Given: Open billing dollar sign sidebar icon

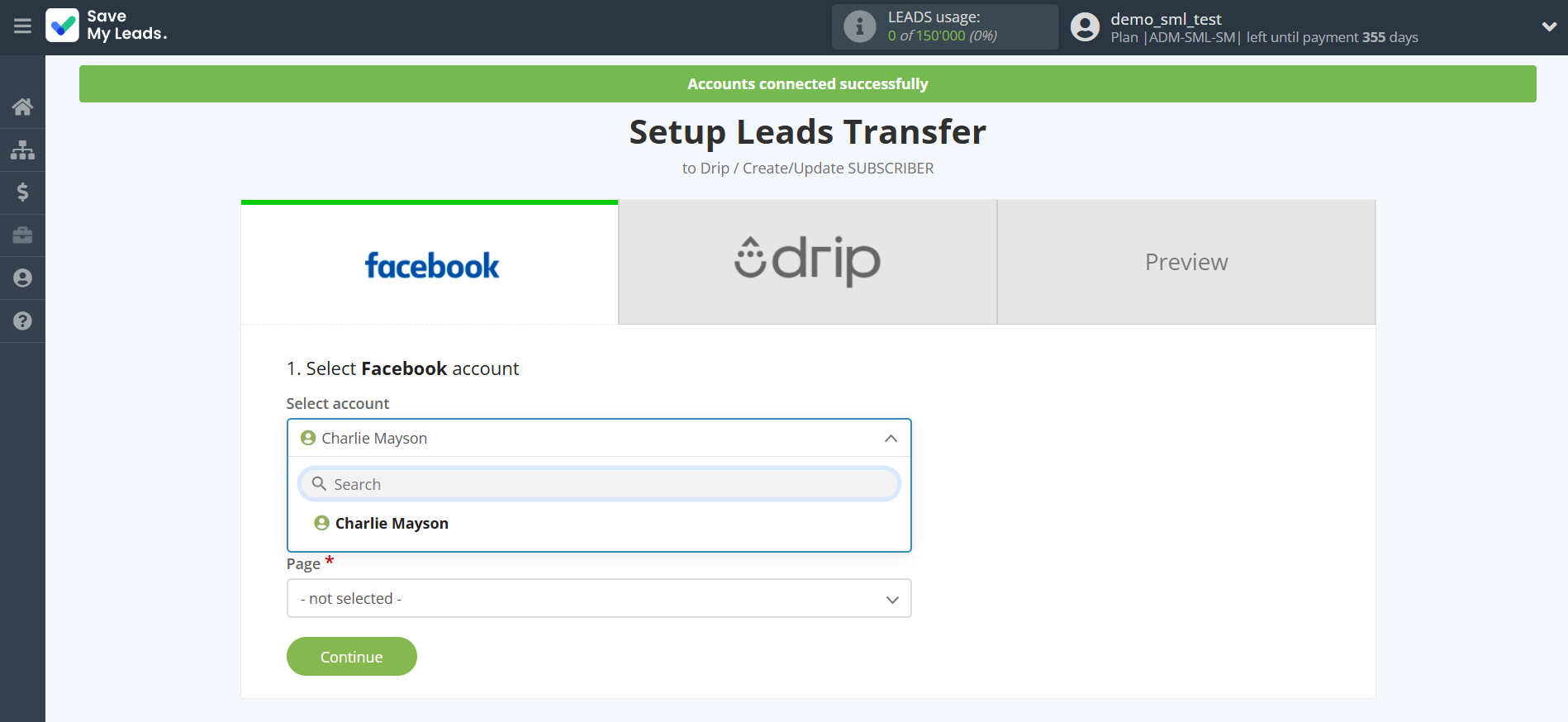Looking at the screenshot, I should tap(22, 192).
